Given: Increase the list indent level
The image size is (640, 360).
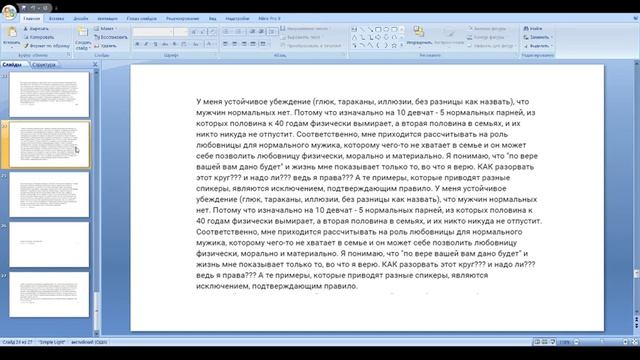Looking at the screenshot, I should [x=261, y=31].
